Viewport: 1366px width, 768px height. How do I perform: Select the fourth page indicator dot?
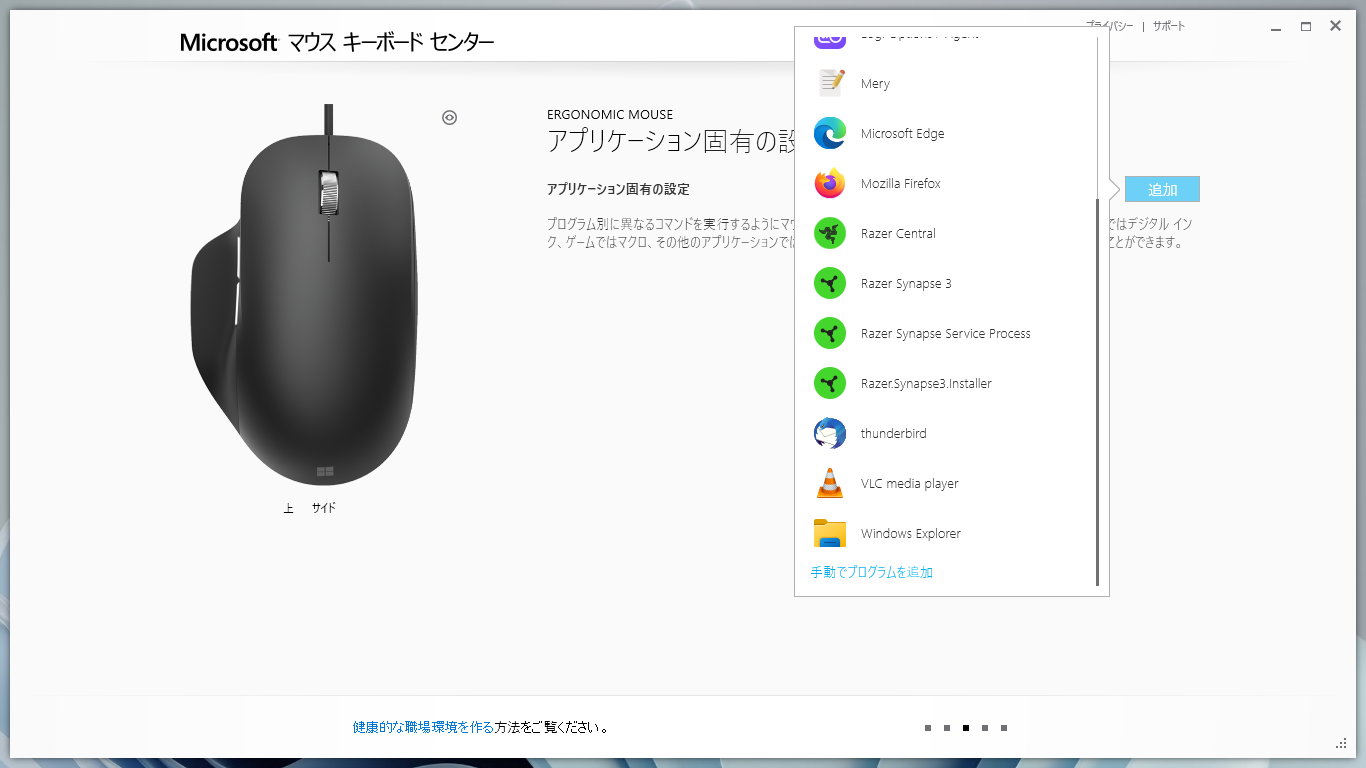[x=985, y=728]
